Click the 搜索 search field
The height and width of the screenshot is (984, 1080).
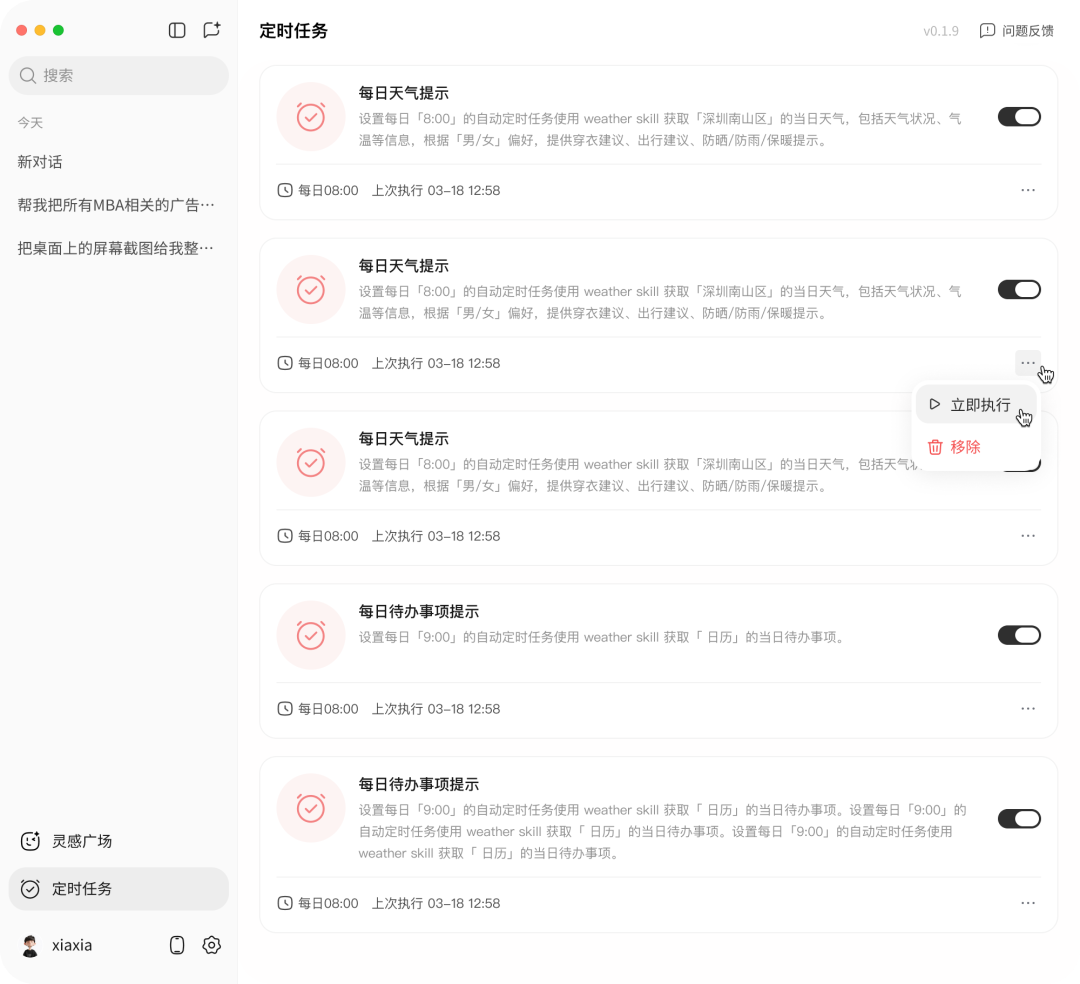click(x=118, y=75)
